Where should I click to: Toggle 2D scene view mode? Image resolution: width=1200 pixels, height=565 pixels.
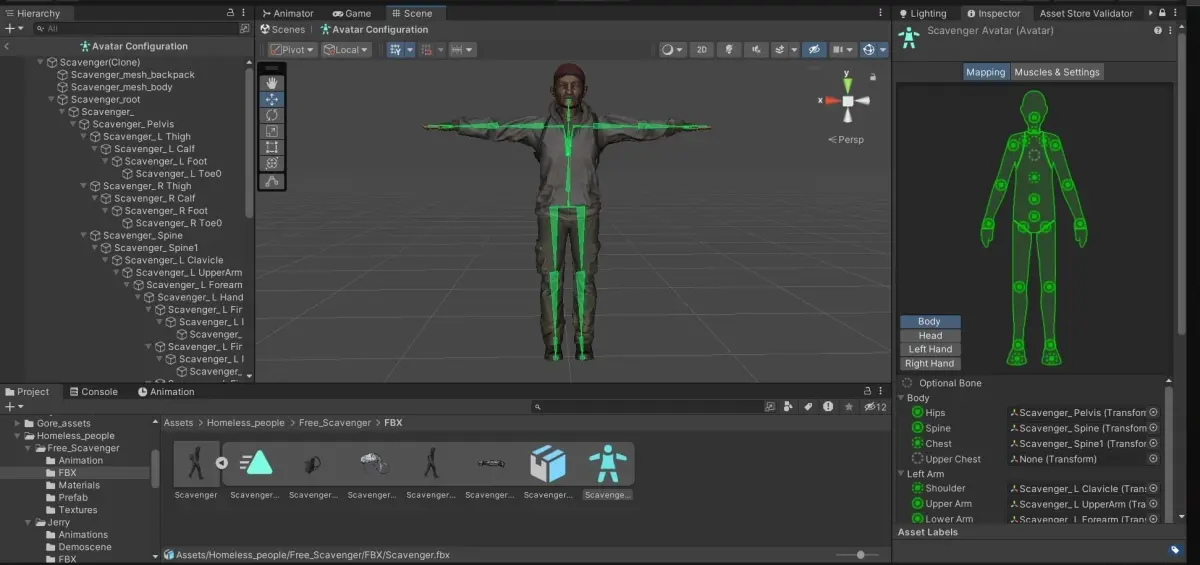702,49
